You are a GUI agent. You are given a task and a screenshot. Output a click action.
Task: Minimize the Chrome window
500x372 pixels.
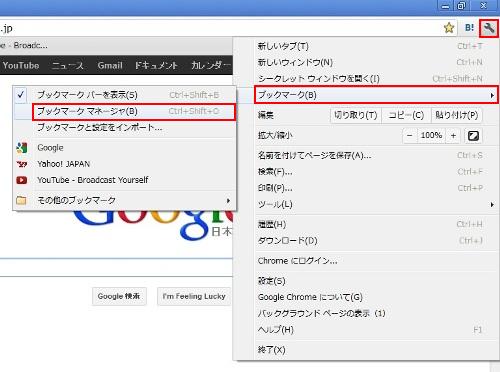pos(445,6)
